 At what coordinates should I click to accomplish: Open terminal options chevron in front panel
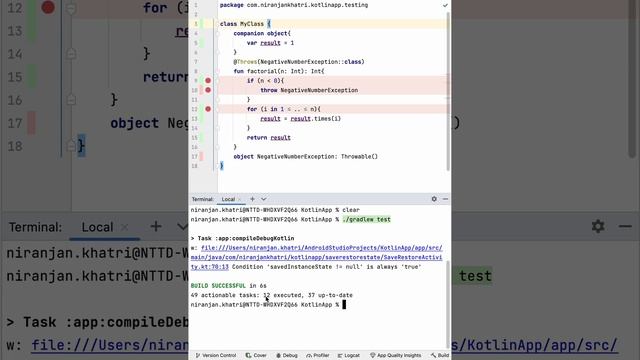(x=264, y=199)
